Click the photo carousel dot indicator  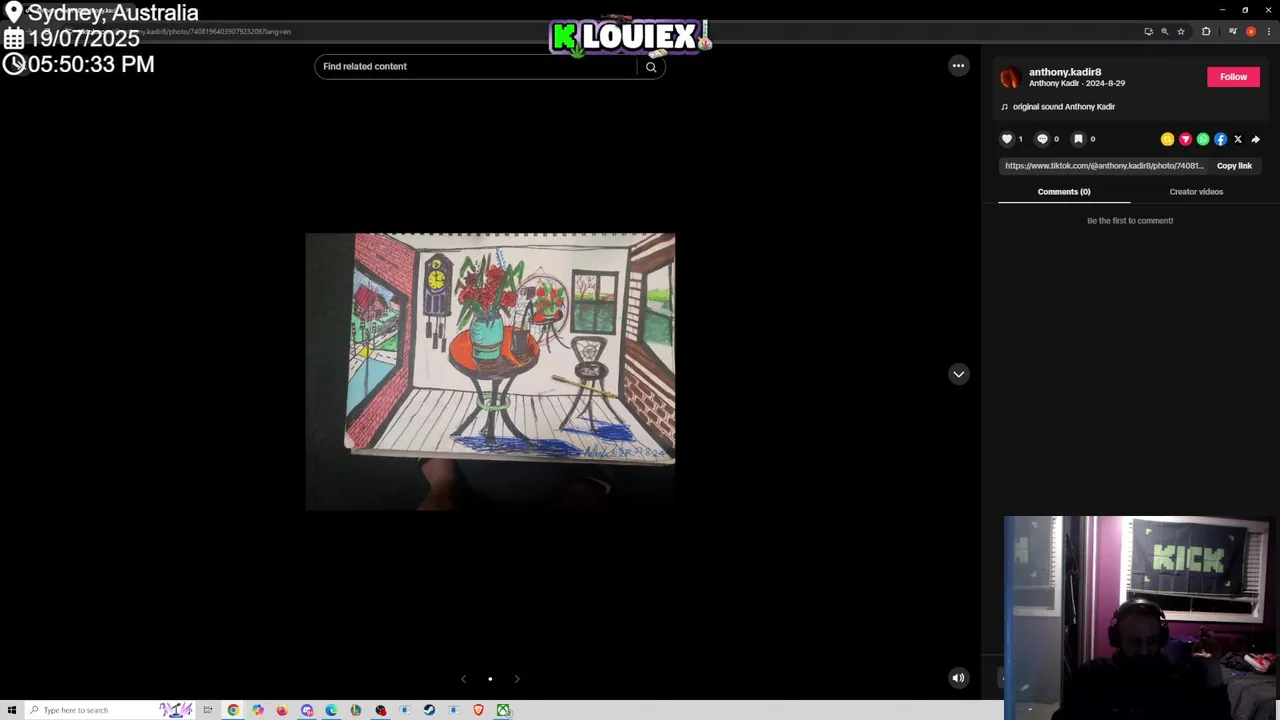point(490,679)
